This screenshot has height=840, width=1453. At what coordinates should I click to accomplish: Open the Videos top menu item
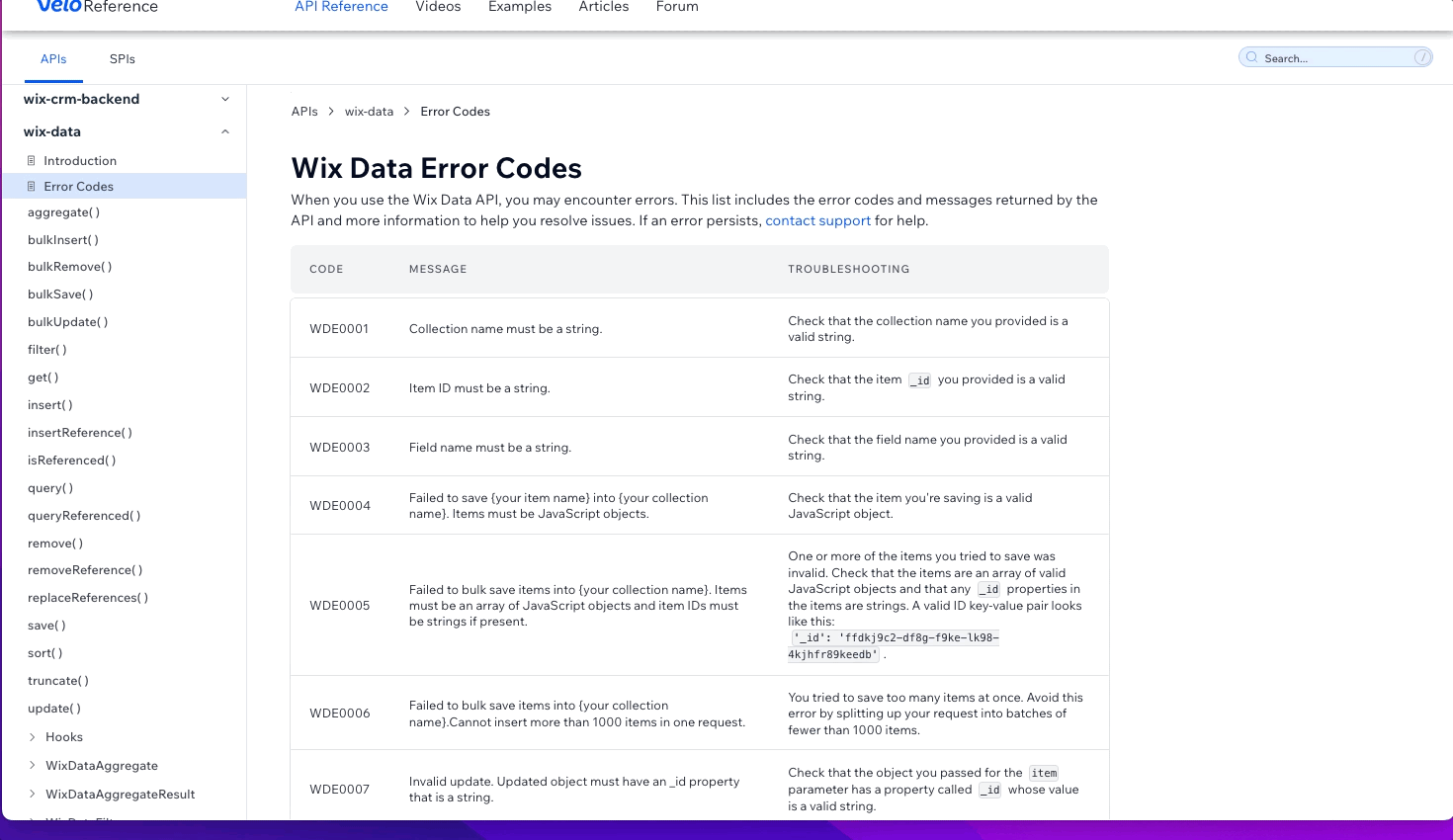(x=438, y=7)
